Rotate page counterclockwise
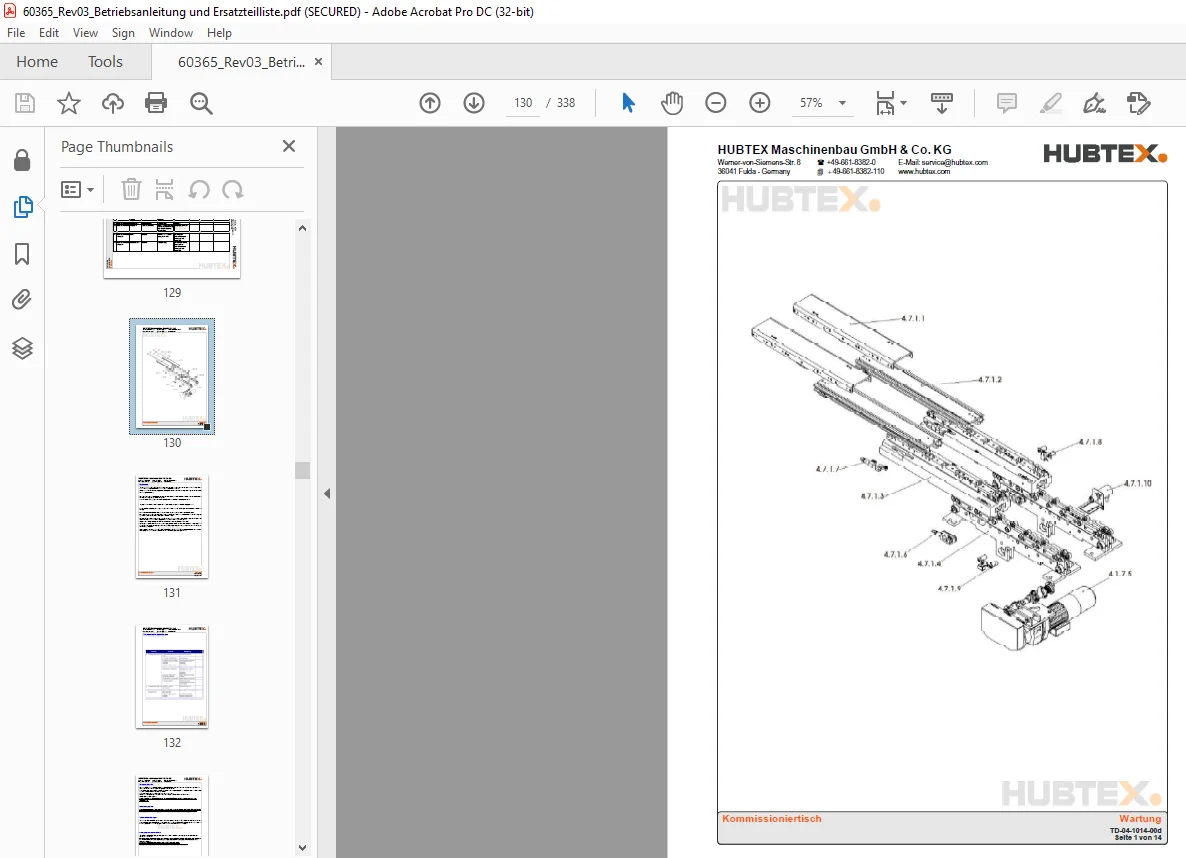1186x858 pixels. [199, 189]
